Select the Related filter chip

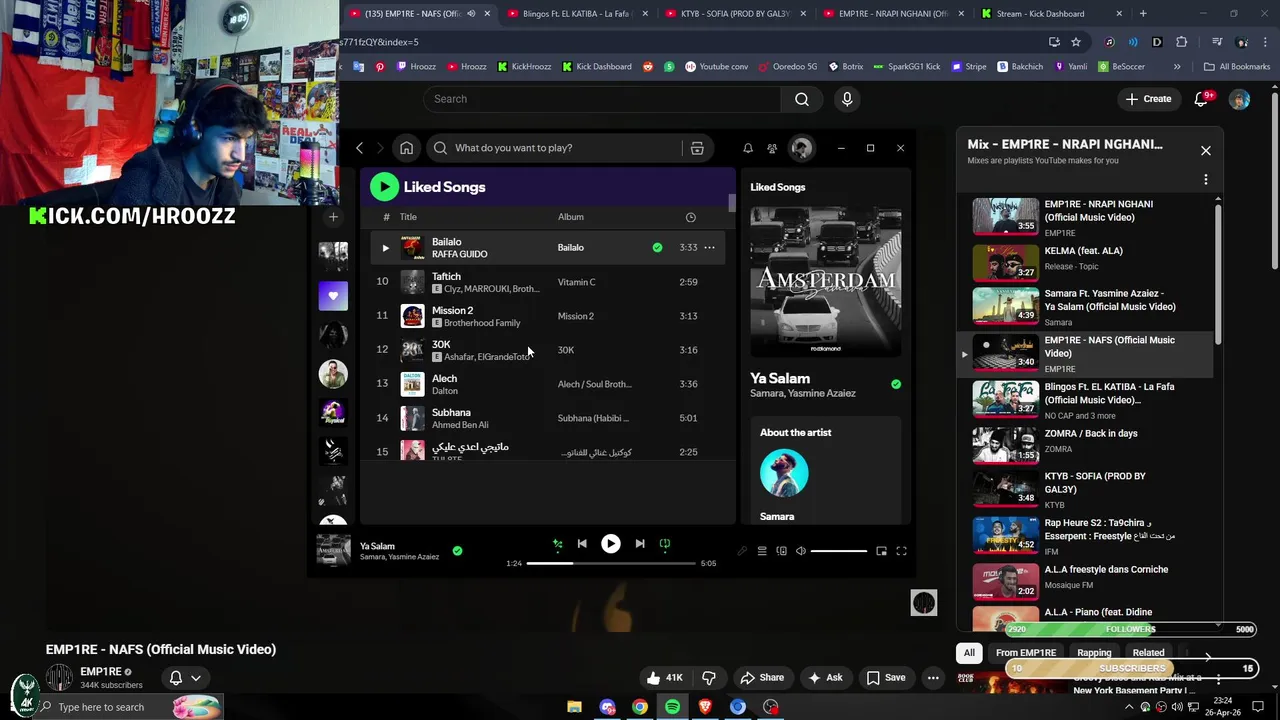[x=1148, y=653]
